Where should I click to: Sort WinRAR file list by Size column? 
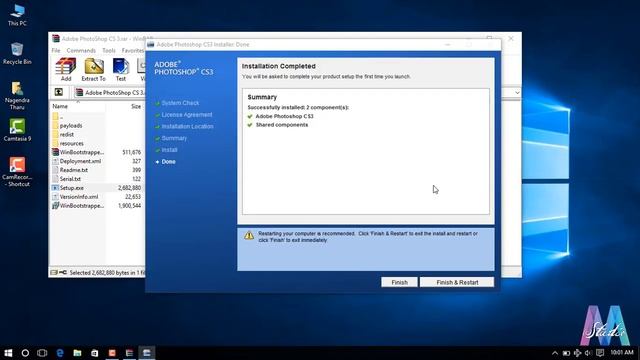tap(136, 106)
